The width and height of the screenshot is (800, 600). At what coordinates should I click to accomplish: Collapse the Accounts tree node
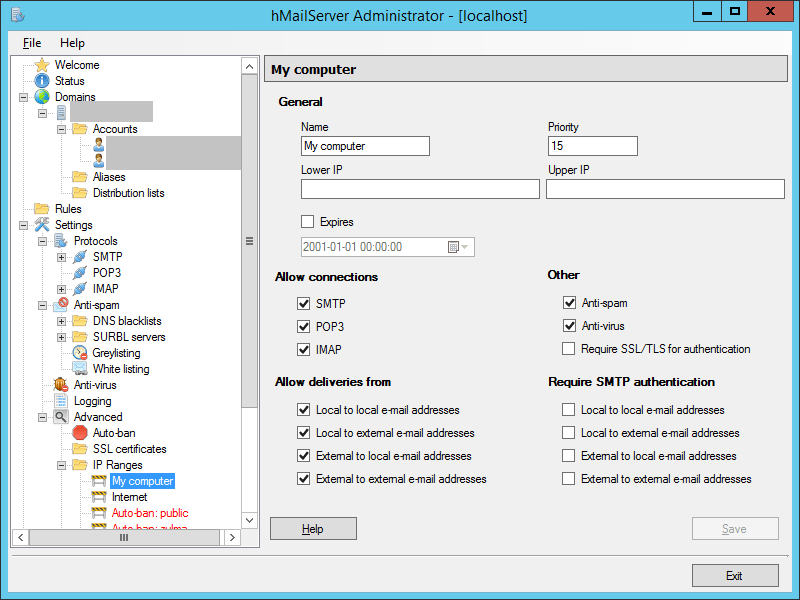point(61,129)
